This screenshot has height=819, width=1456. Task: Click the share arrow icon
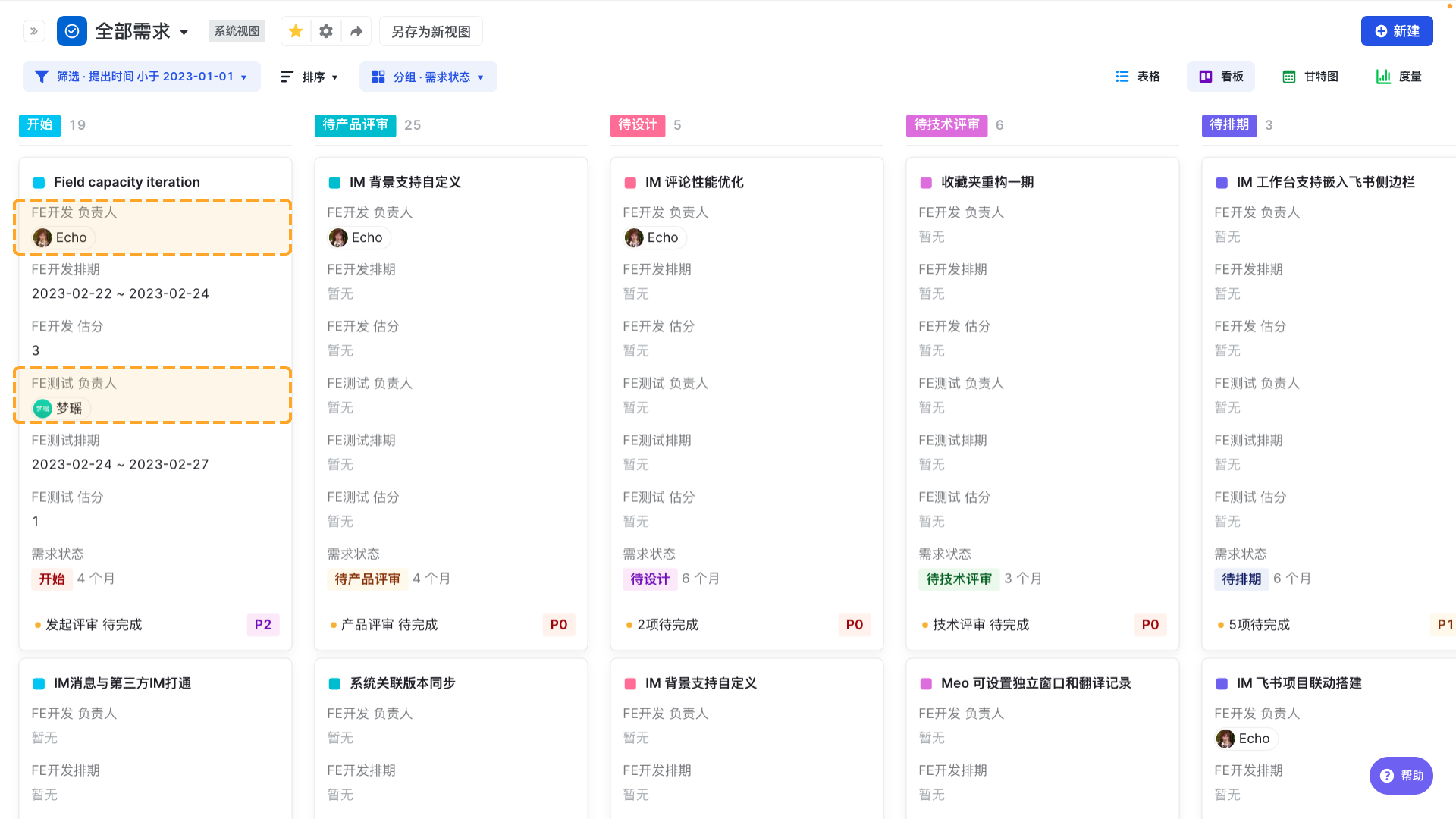356,31
